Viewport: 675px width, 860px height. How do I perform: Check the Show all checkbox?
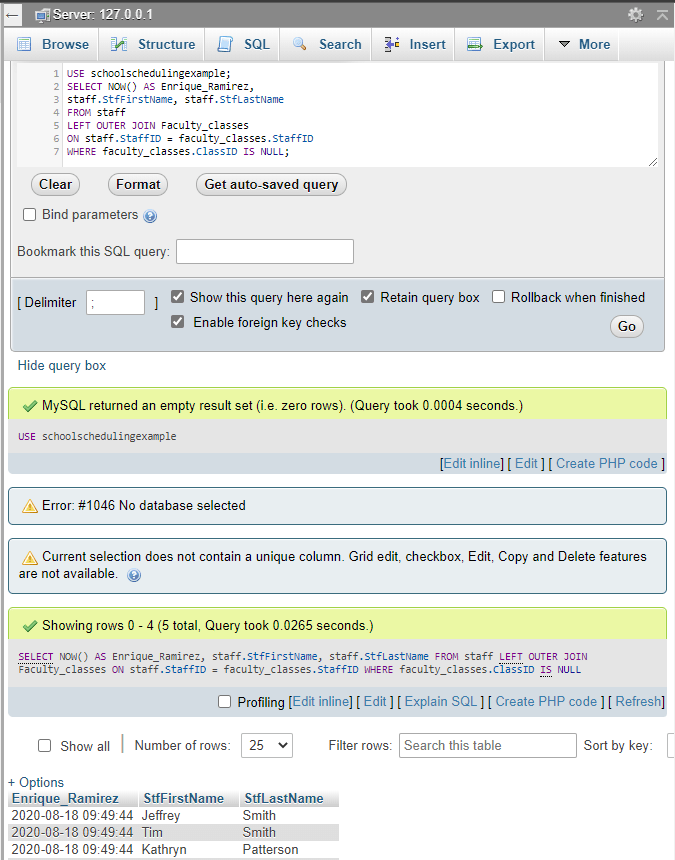(x=44, y=745)
